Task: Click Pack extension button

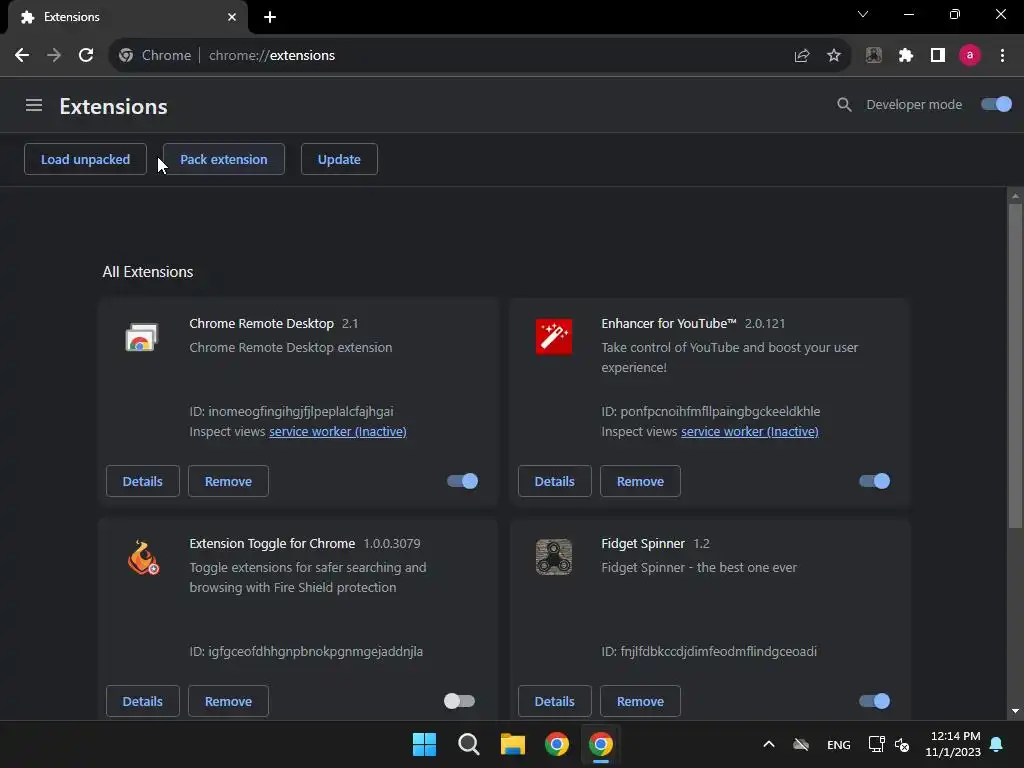Action: point(223,159)
